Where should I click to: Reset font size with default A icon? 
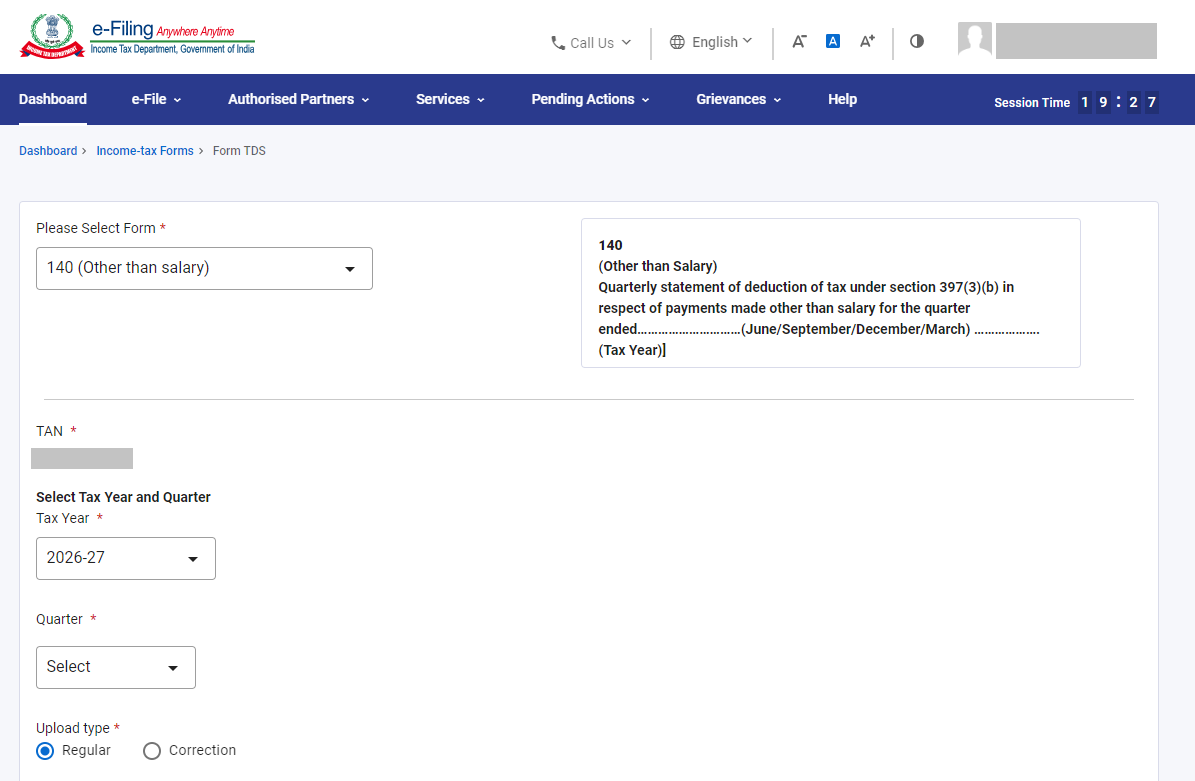(x=833, y=41)
